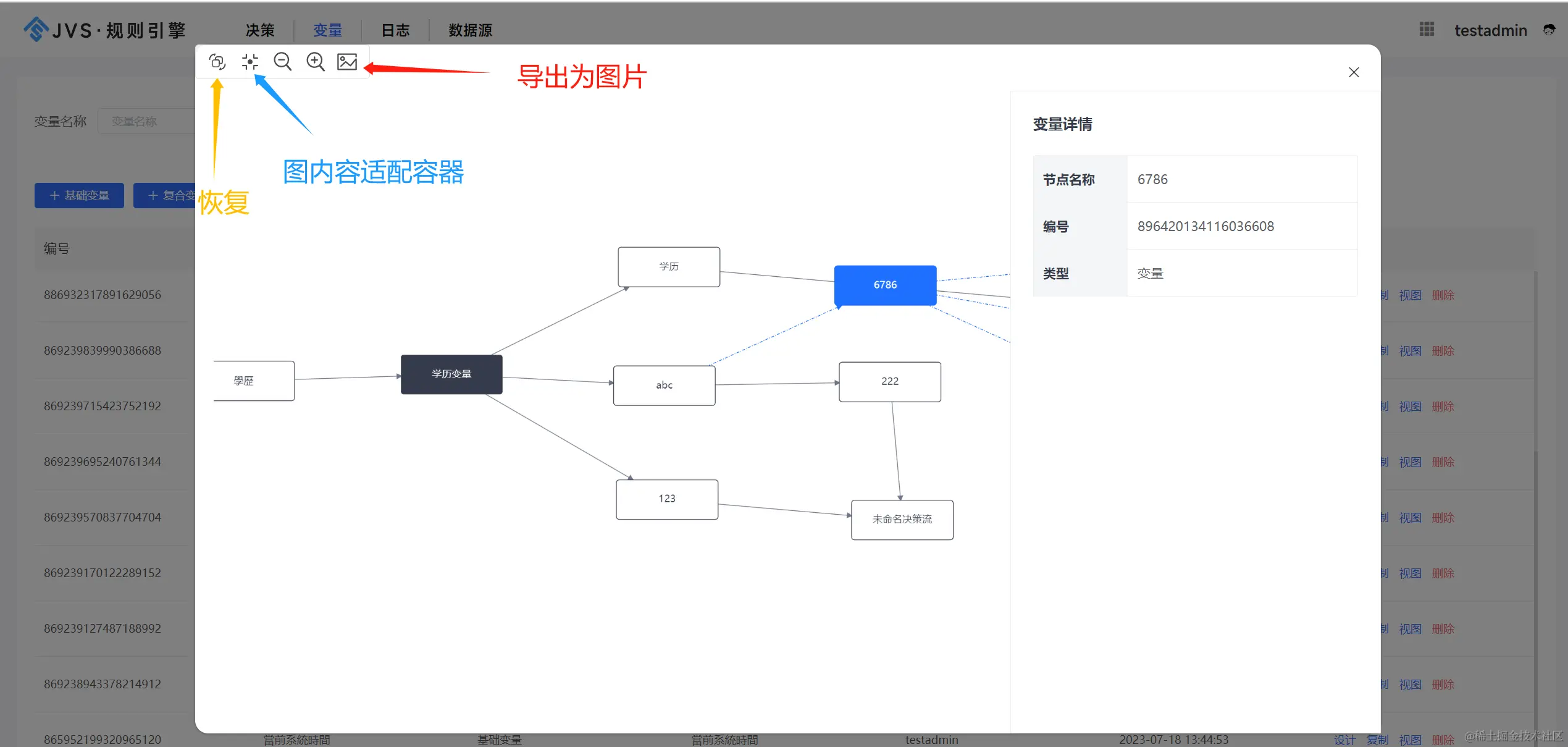Viewport: 1568px width, 747px height.
Task: Open the 决策 tab
Action: click(x=260, y=30)
